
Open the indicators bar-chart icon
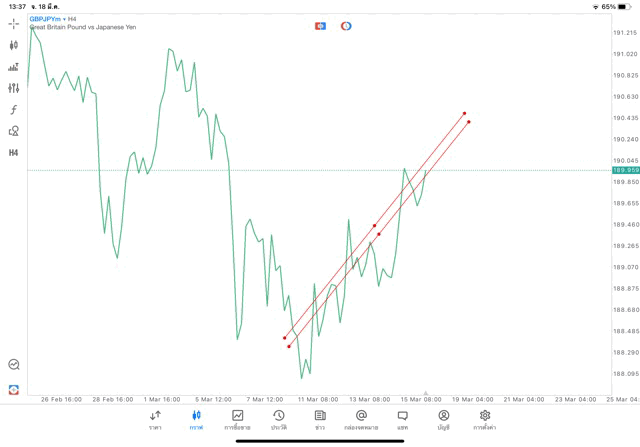(14, 67)
